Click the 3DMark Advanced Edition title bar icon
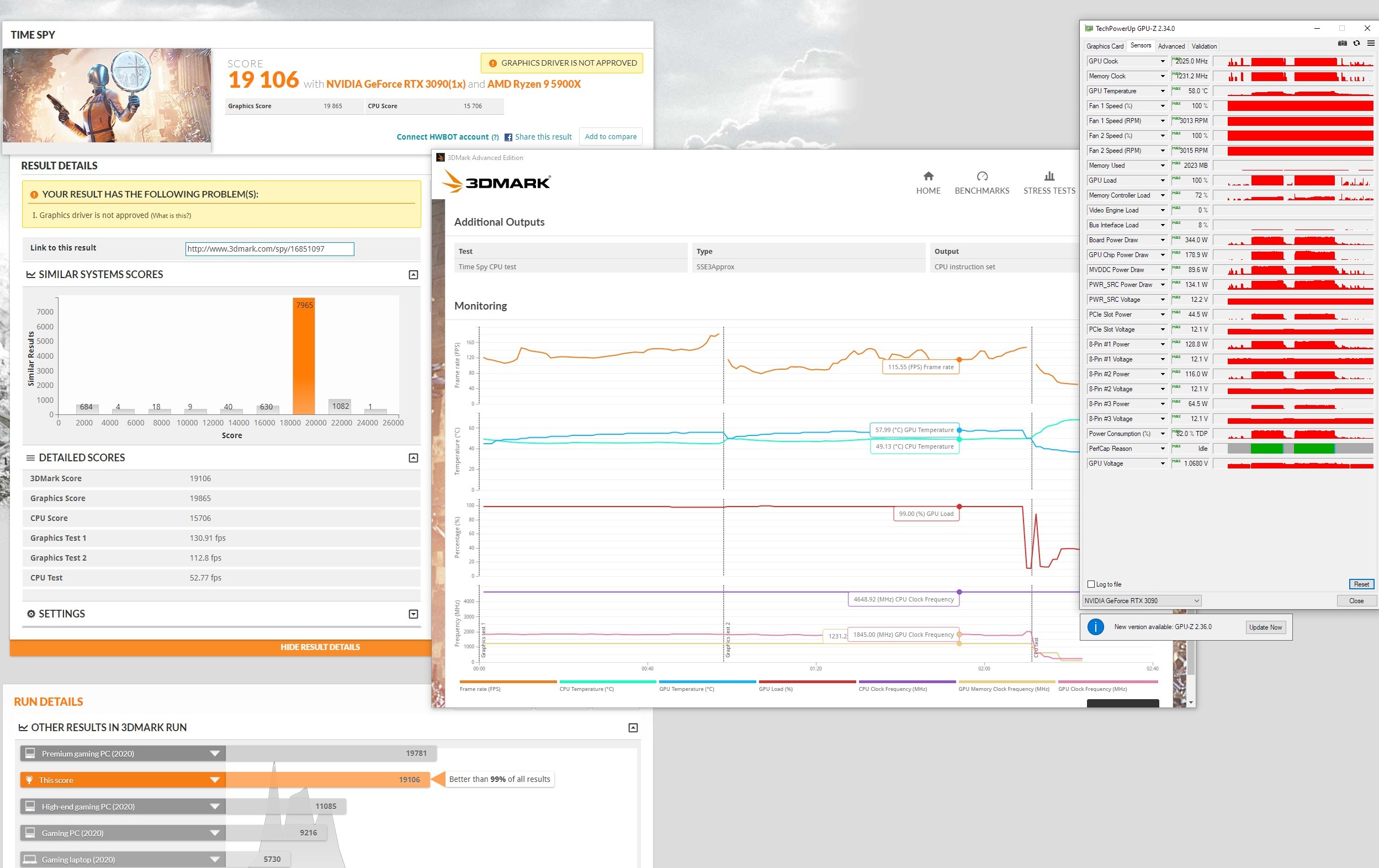 tap(441, 157)
